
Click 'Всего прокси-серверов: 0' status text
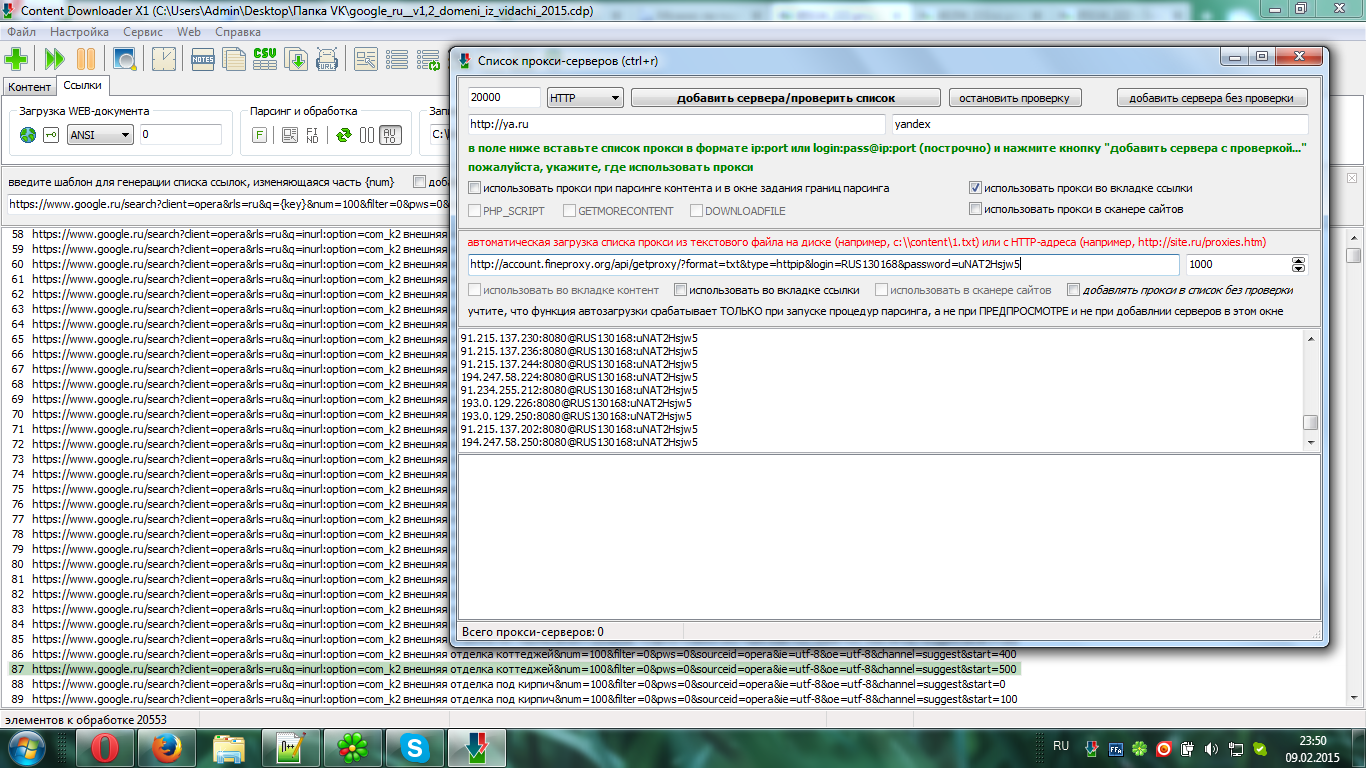click(x=533, y=632)
